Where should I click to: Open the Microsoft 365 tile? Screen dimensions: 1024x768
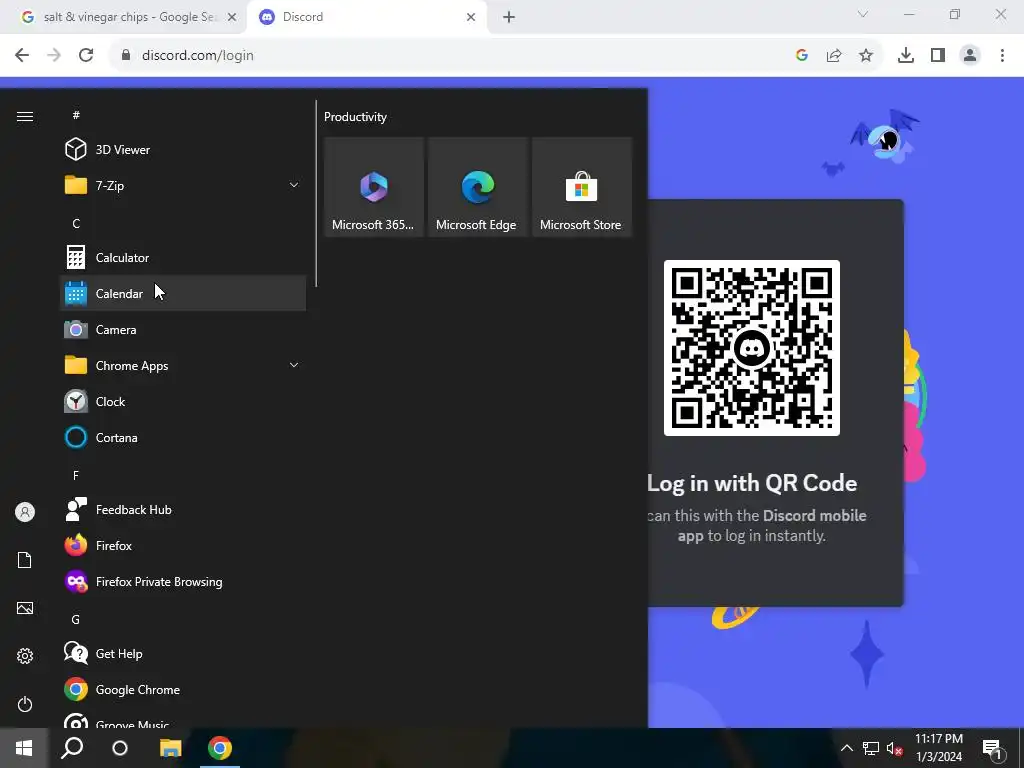pyautogui.click(x=374, y=187)
